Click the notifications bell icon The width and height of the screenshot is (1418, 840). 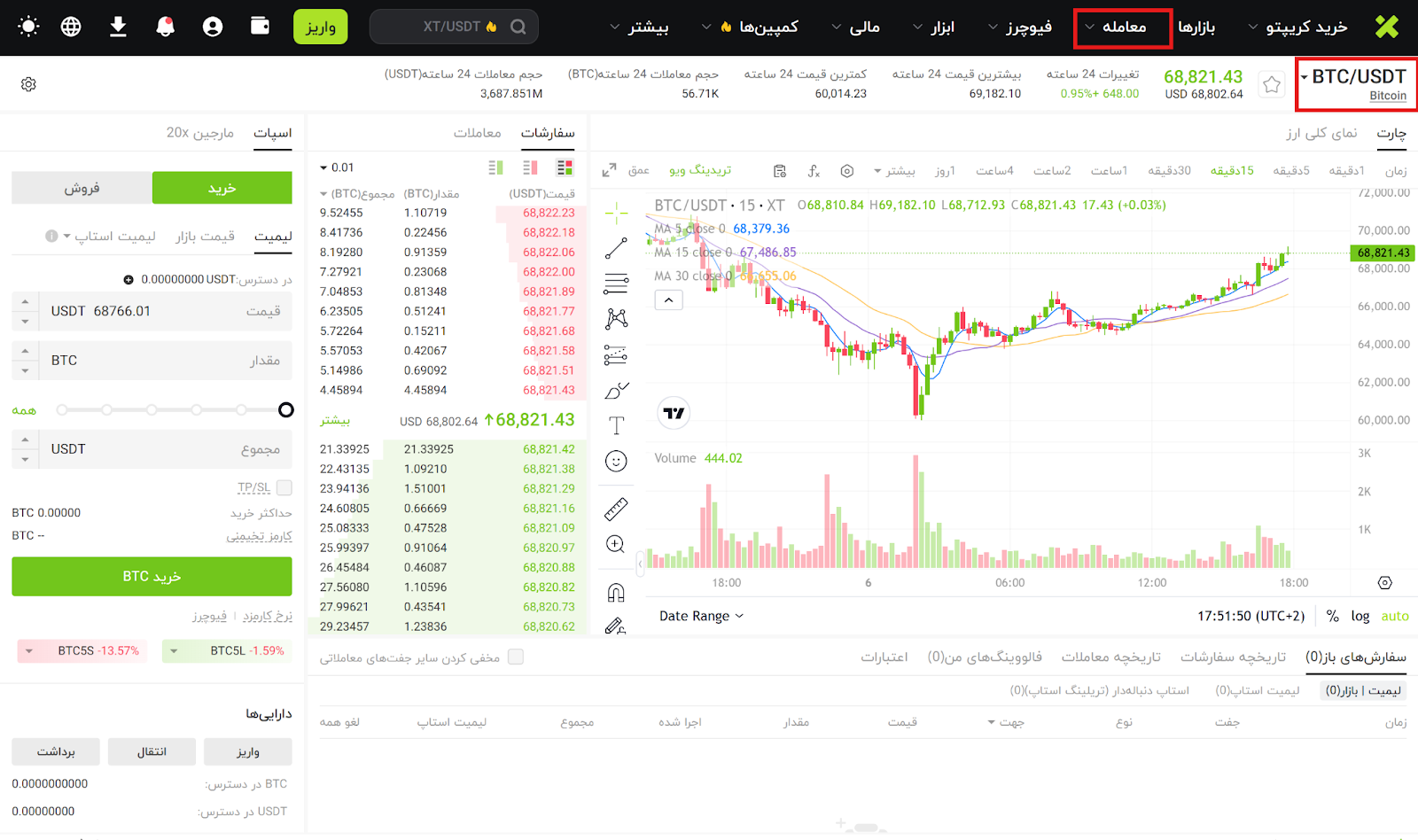pos(165,27)
